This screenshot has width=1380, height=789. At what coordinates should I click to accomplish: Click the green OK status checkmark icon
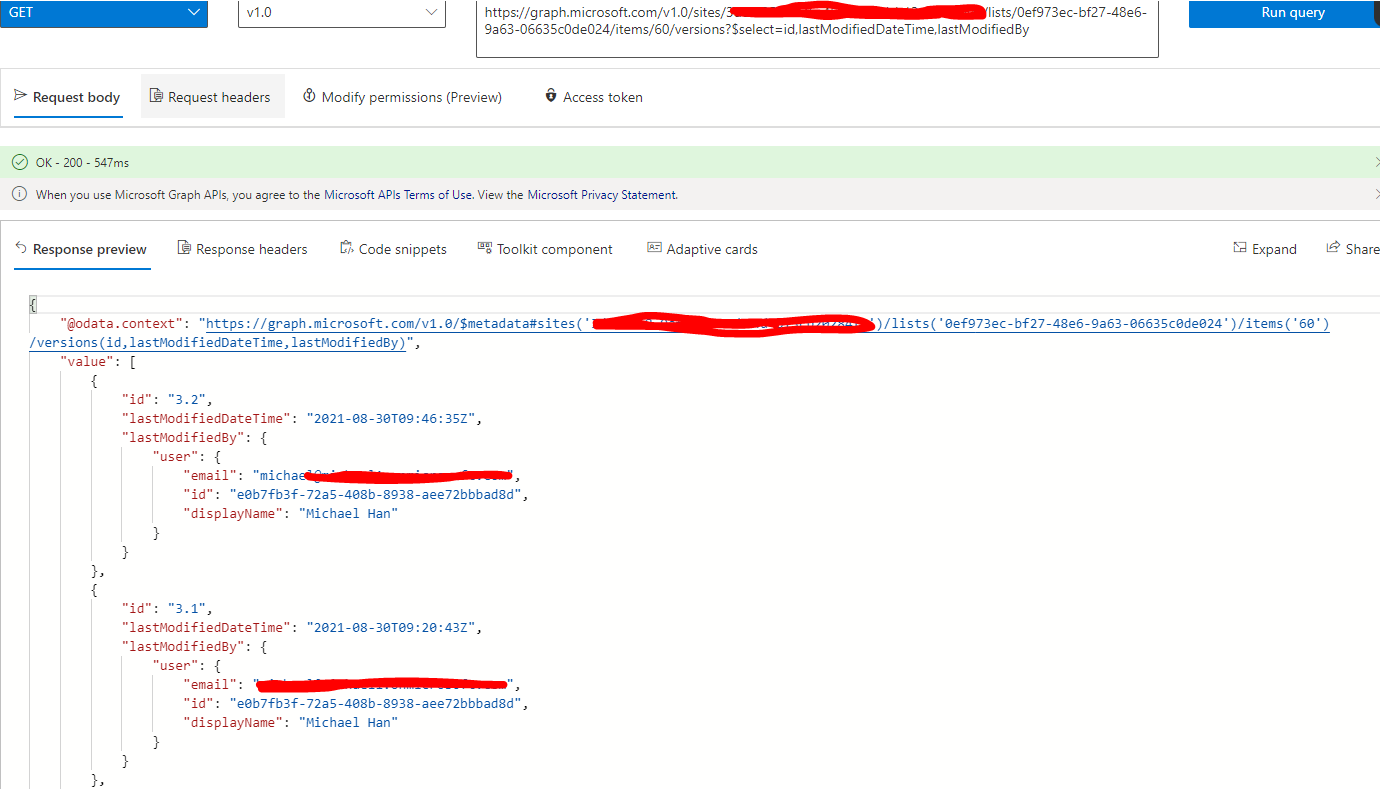pos(20,162)
